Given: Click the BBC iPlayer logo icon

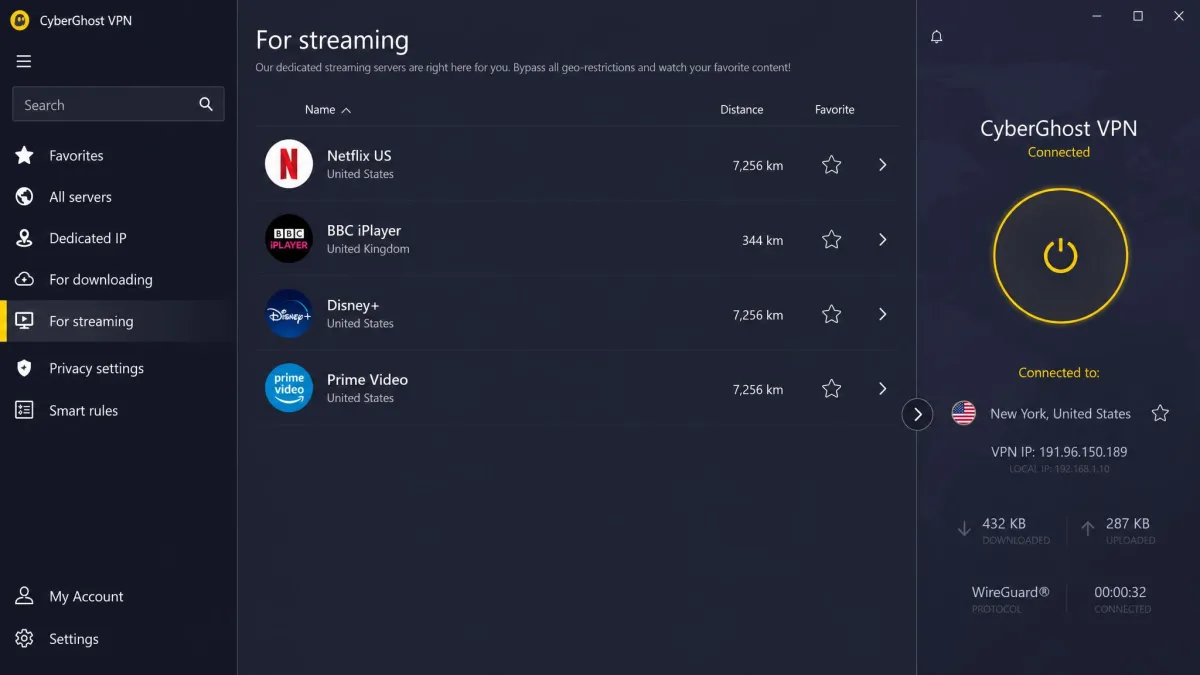Looking at the screenshot, I should click(289, 239).
